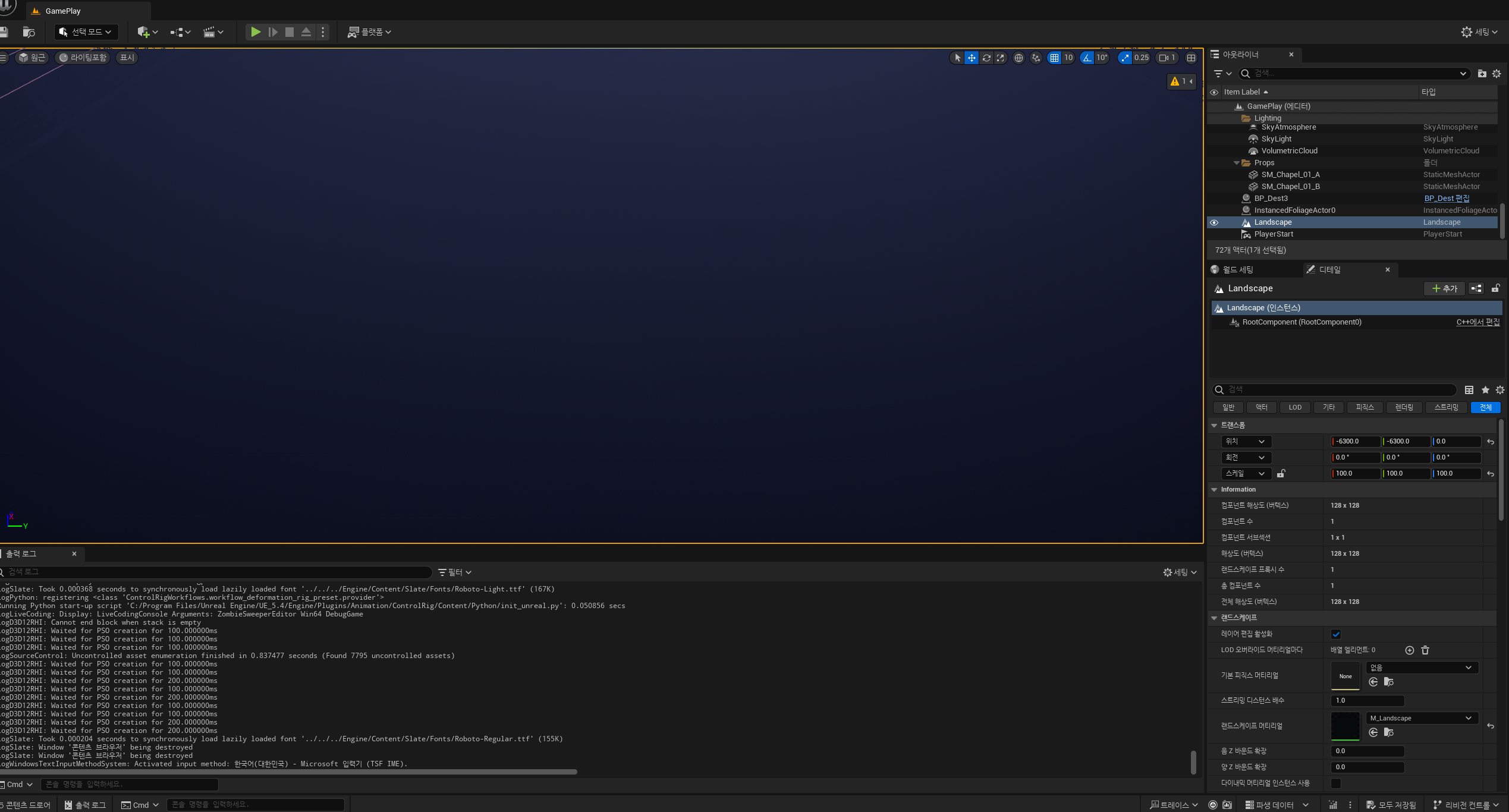Open the M_Landscape material dropdown

pos(1421,718)
